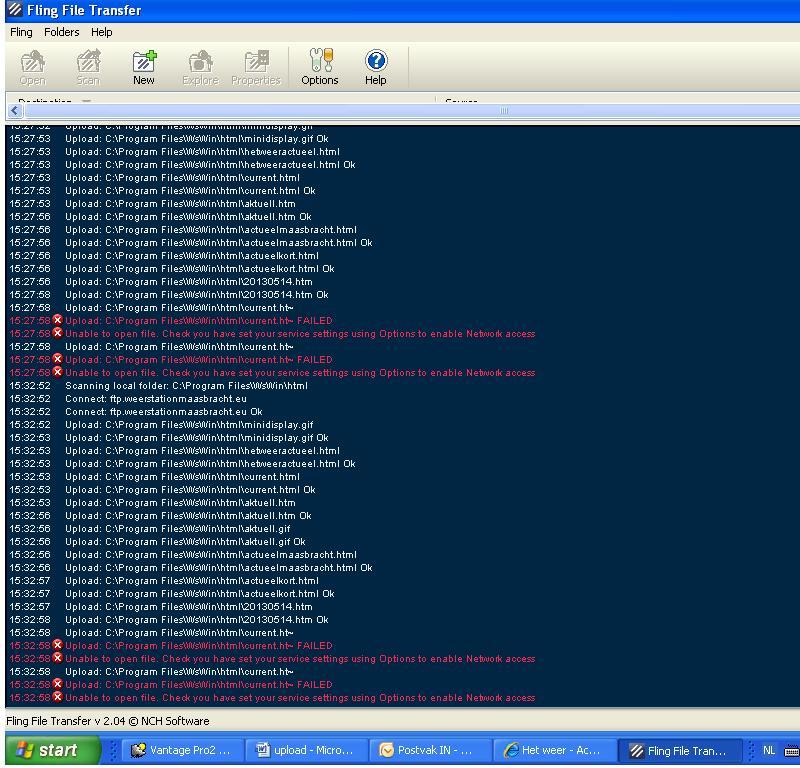The image size is (800, 768).
Task: Switch to Postvak IN taskbar window
Action: [430, 750]
